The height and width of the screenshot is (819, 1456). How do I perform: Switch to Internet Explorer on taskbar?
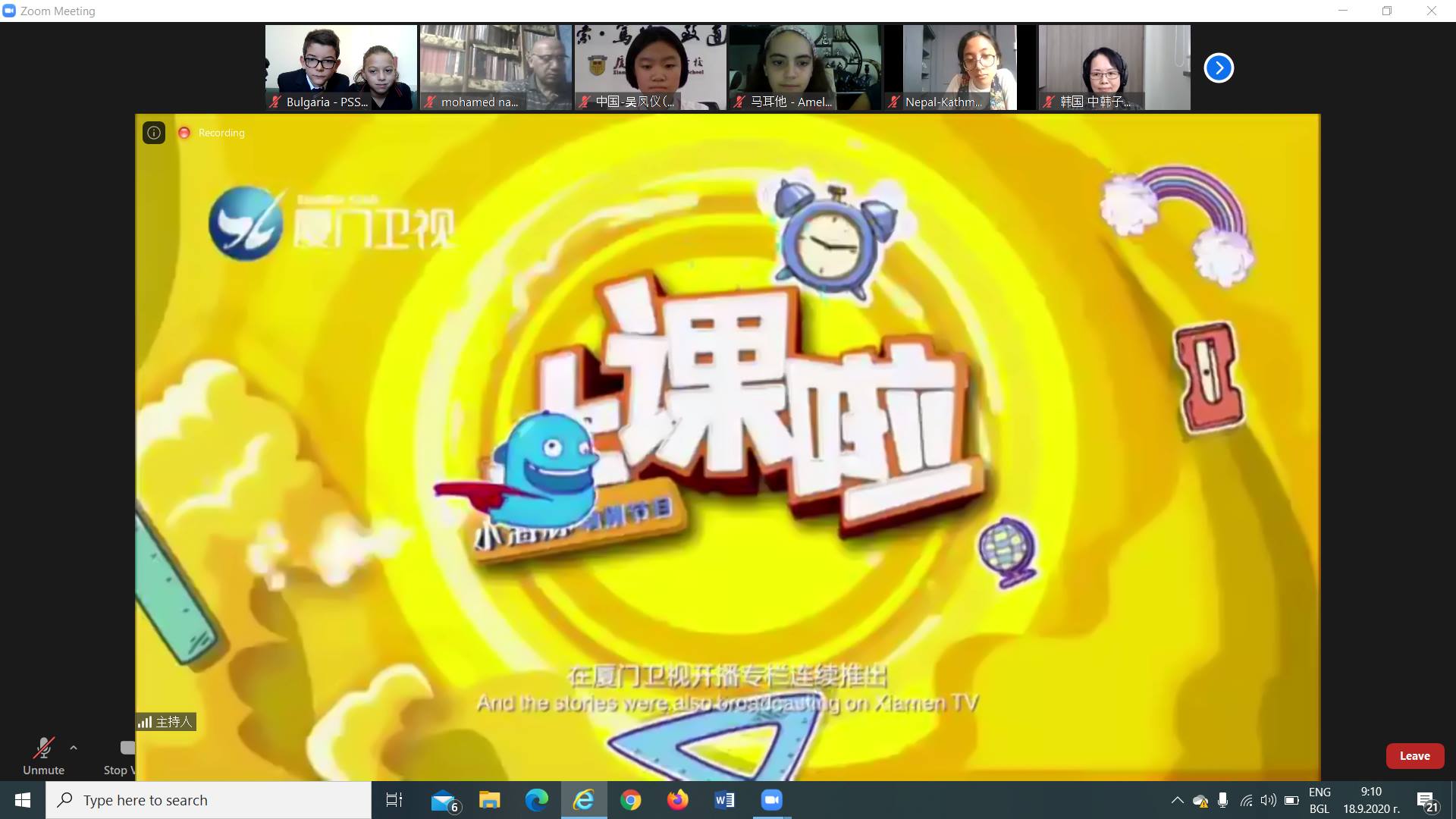coord(584,800)
